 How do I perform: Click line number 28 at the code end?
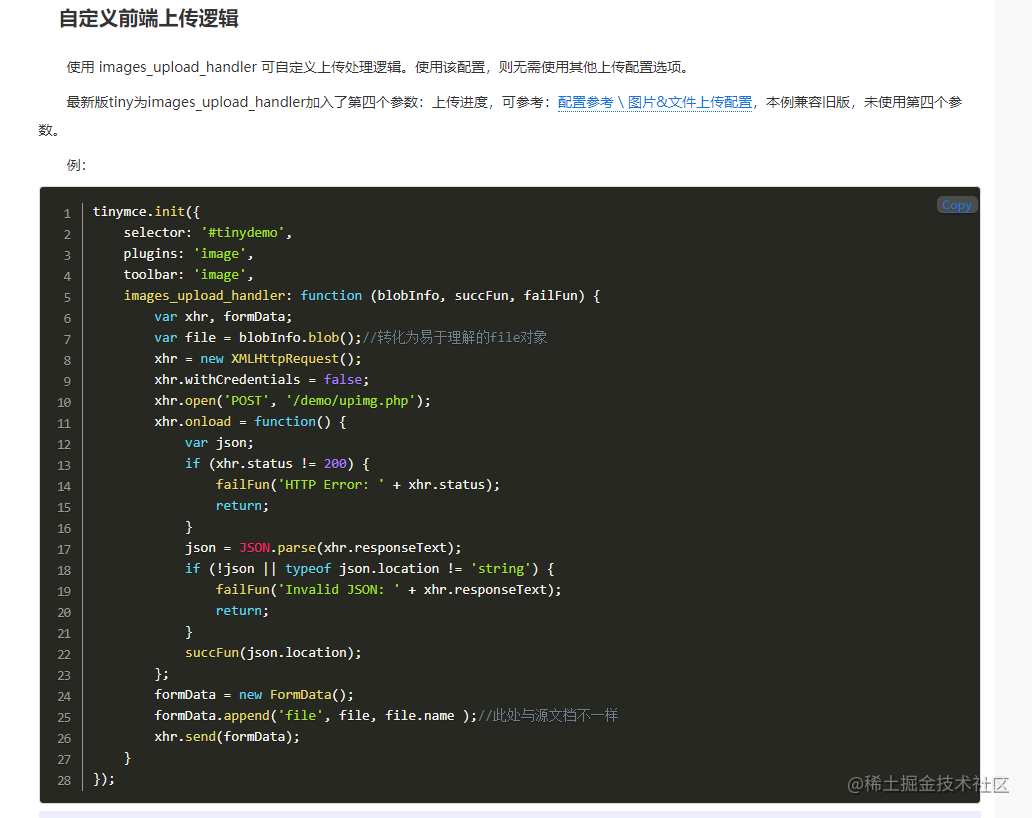pyautogui.click(x=63, y=779)
